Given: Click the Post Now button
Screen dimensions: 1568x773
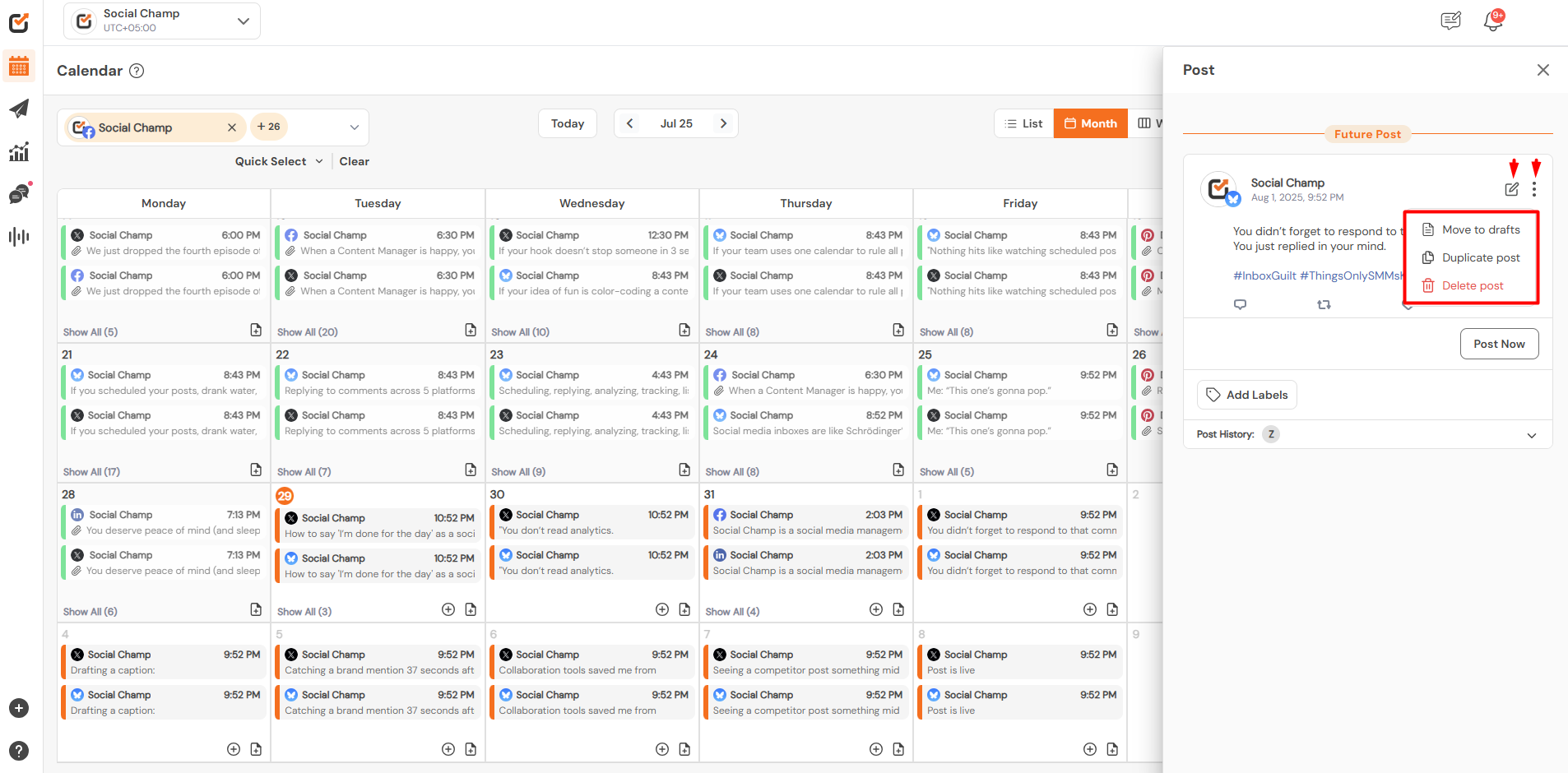Looking at the screenshot, I should [1499, 344].
